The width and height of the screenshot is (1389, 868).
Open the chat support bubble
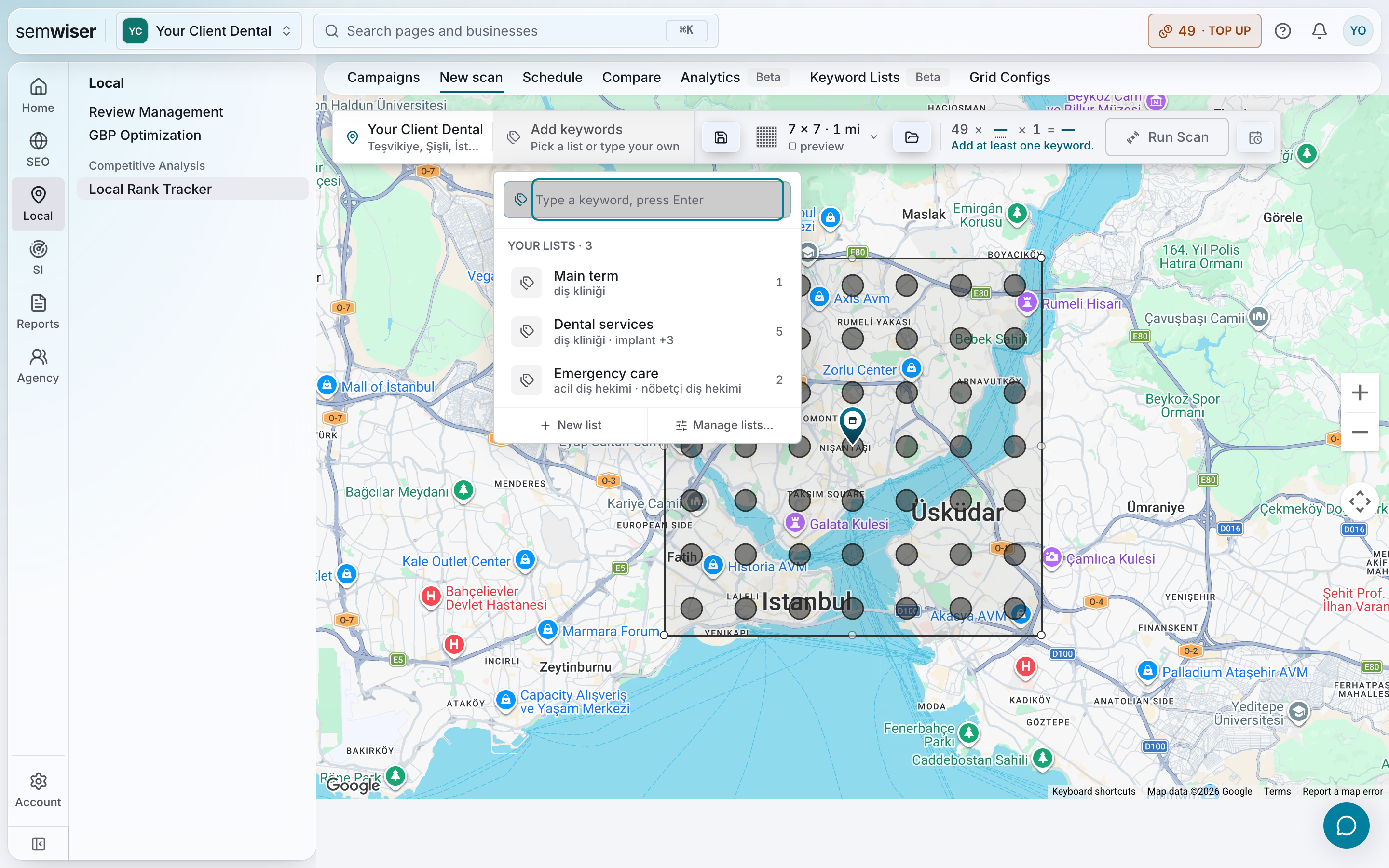pyautogui.click(x=1346, y=826)
